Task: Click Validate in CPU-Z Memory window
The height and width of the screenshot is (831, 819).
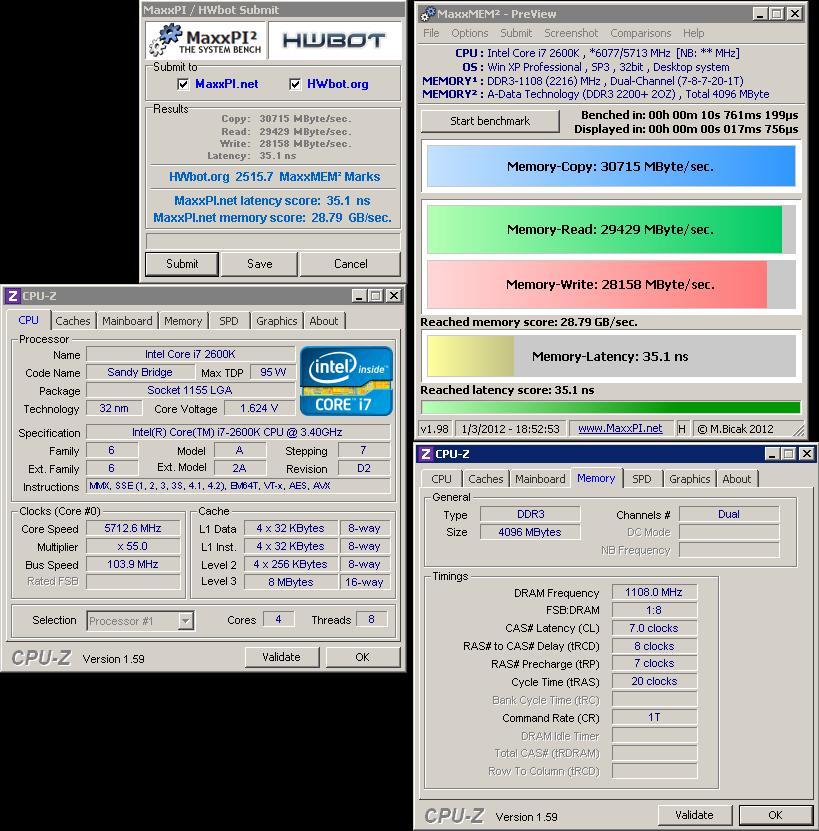Action: pos(694,815)
